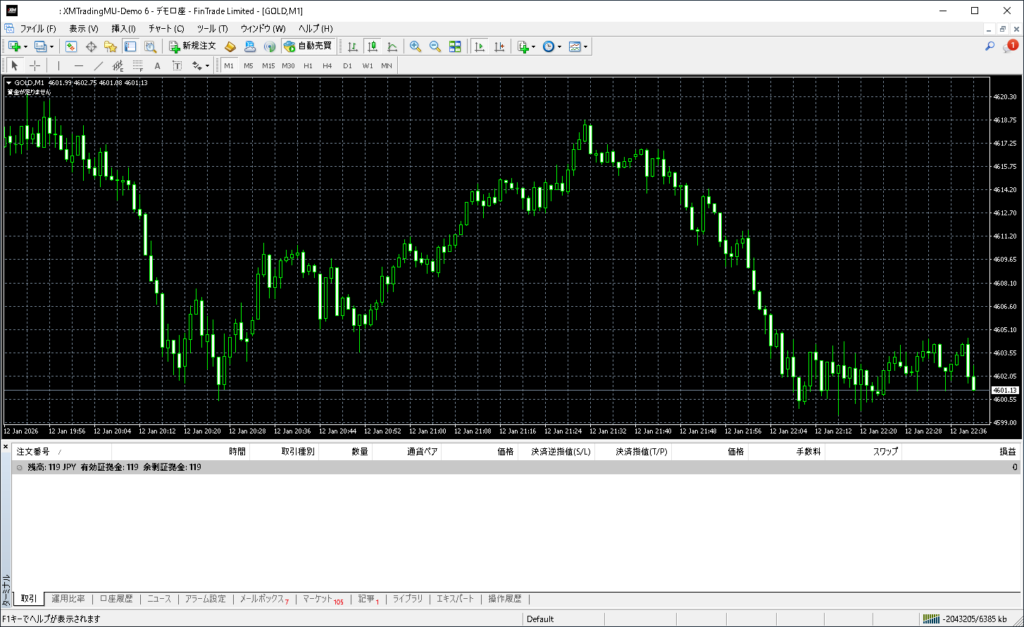Open the チャート (Chart) menu
This screenshot has height=627, width=1024.
[x=166, y=28]
